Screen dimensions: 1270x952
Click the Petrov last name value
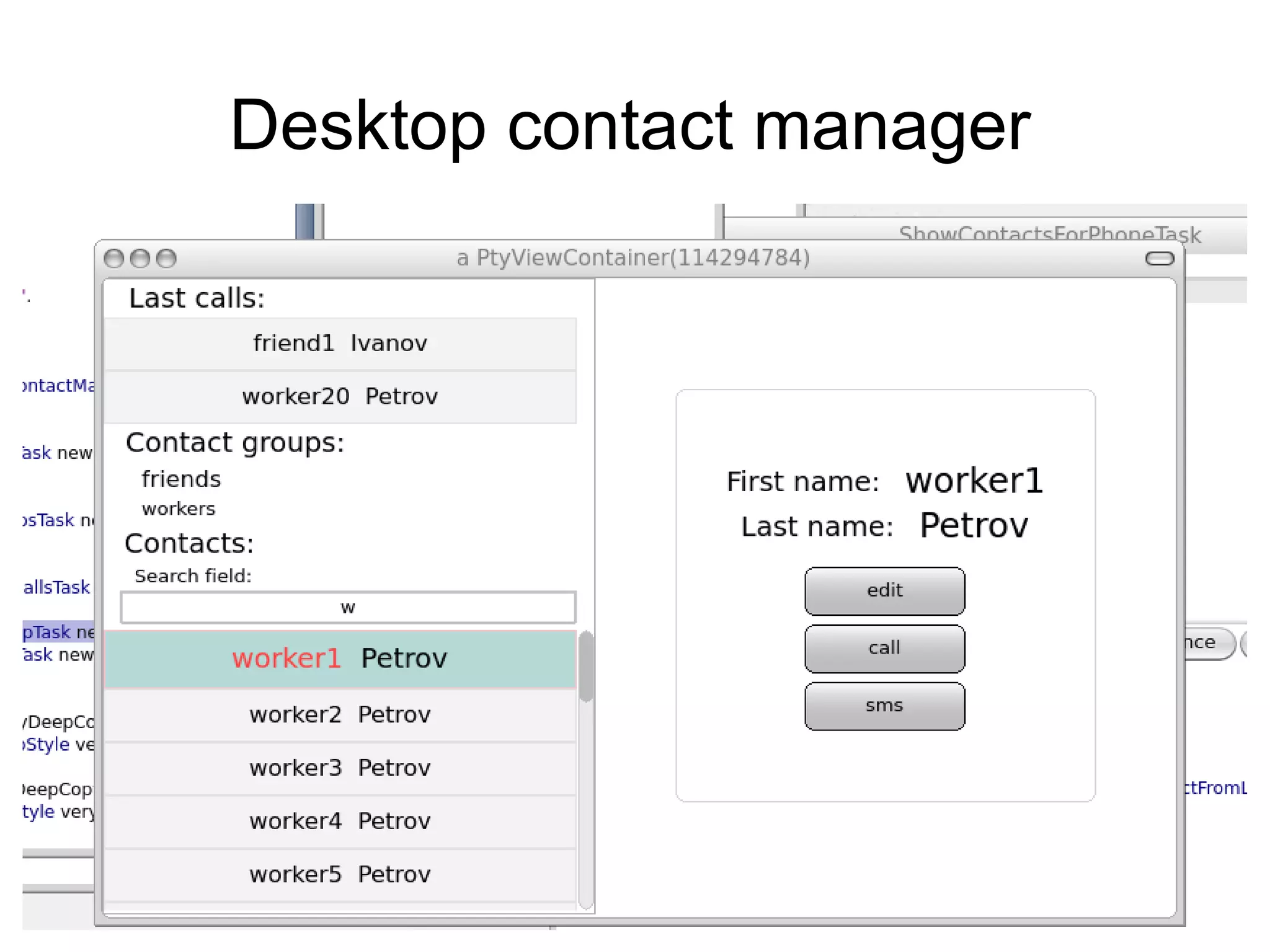click(x=974, y=526)
